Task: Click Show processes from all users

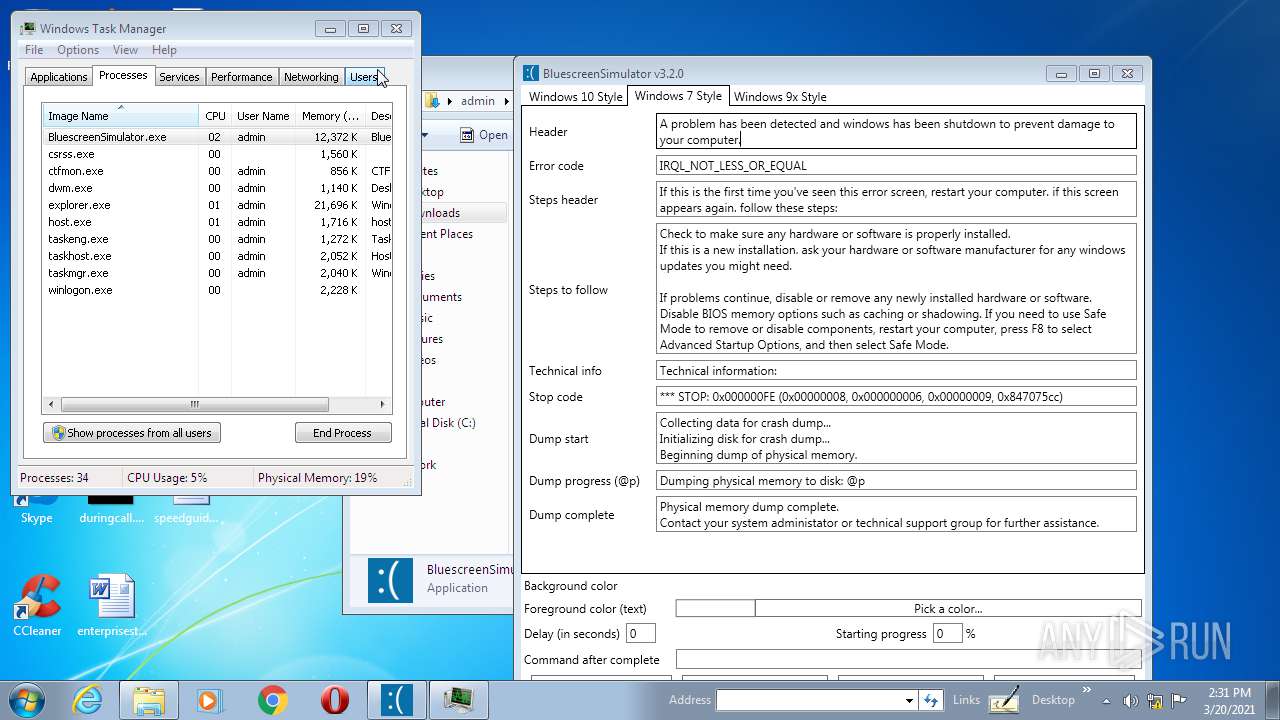Action: pyautogui.click(x=132, y=433)
